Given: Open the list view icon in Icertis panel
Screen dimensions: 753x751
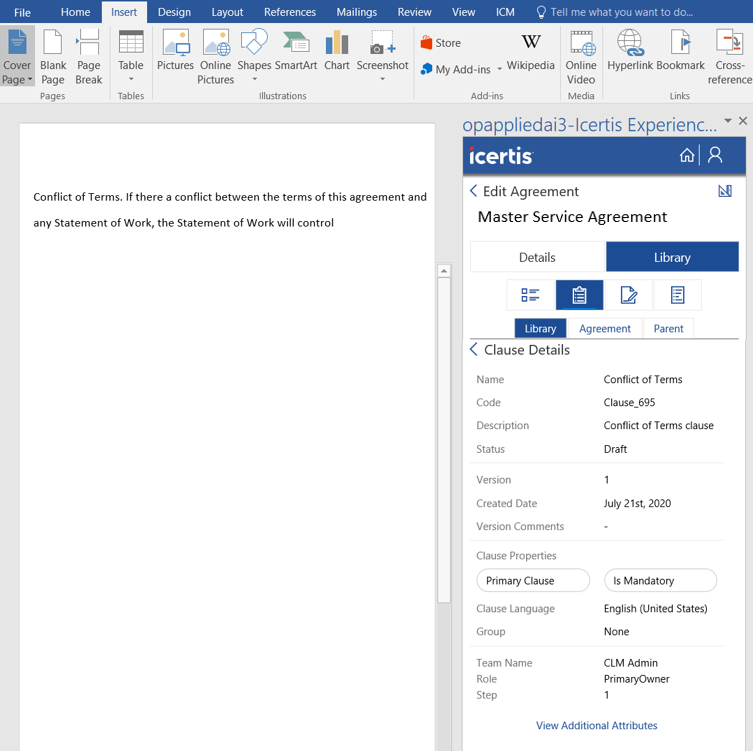Looking at the screenshot, I should [x=530, y=295].
